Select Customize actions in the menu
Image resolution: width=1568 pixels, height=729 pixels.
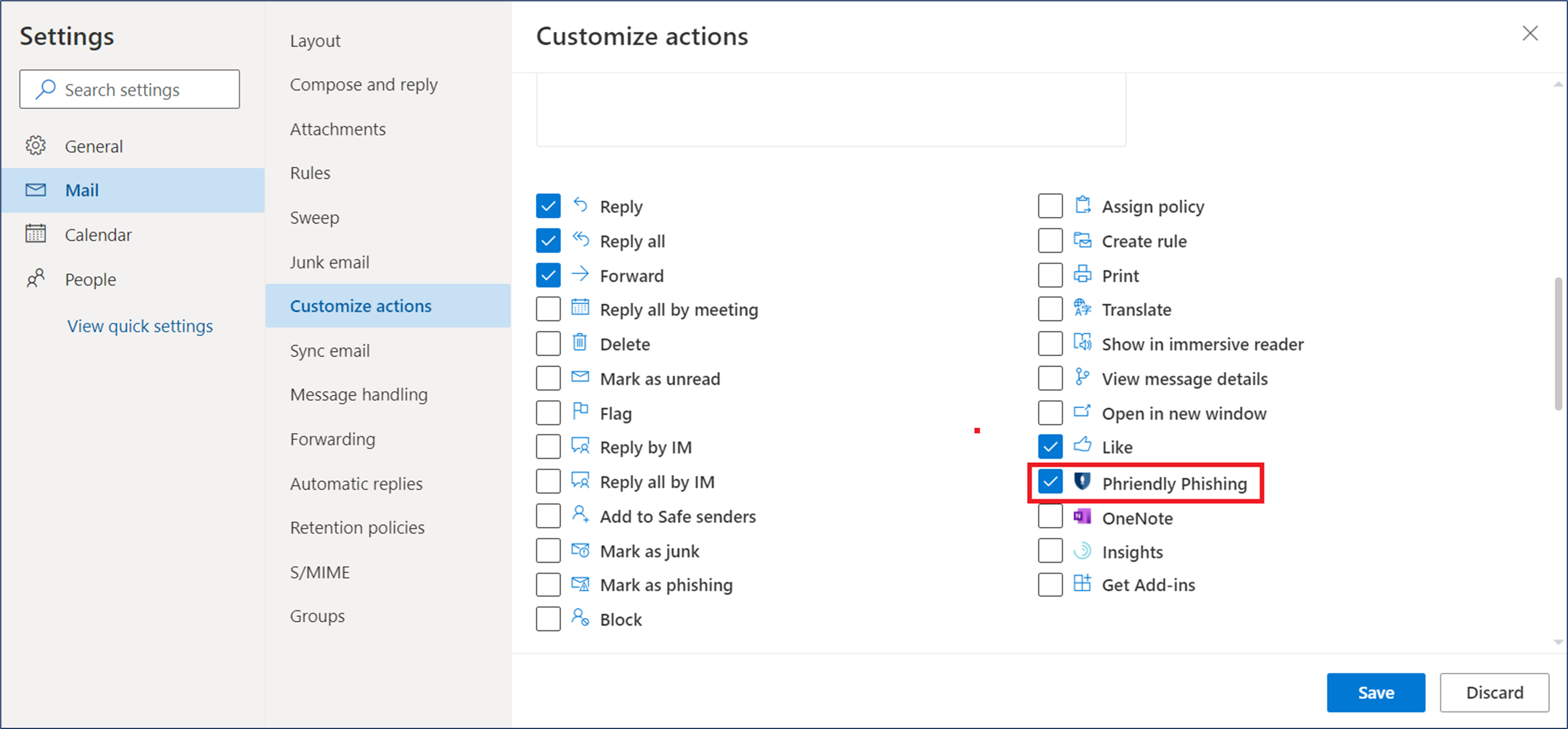click(x=388, y=306)
